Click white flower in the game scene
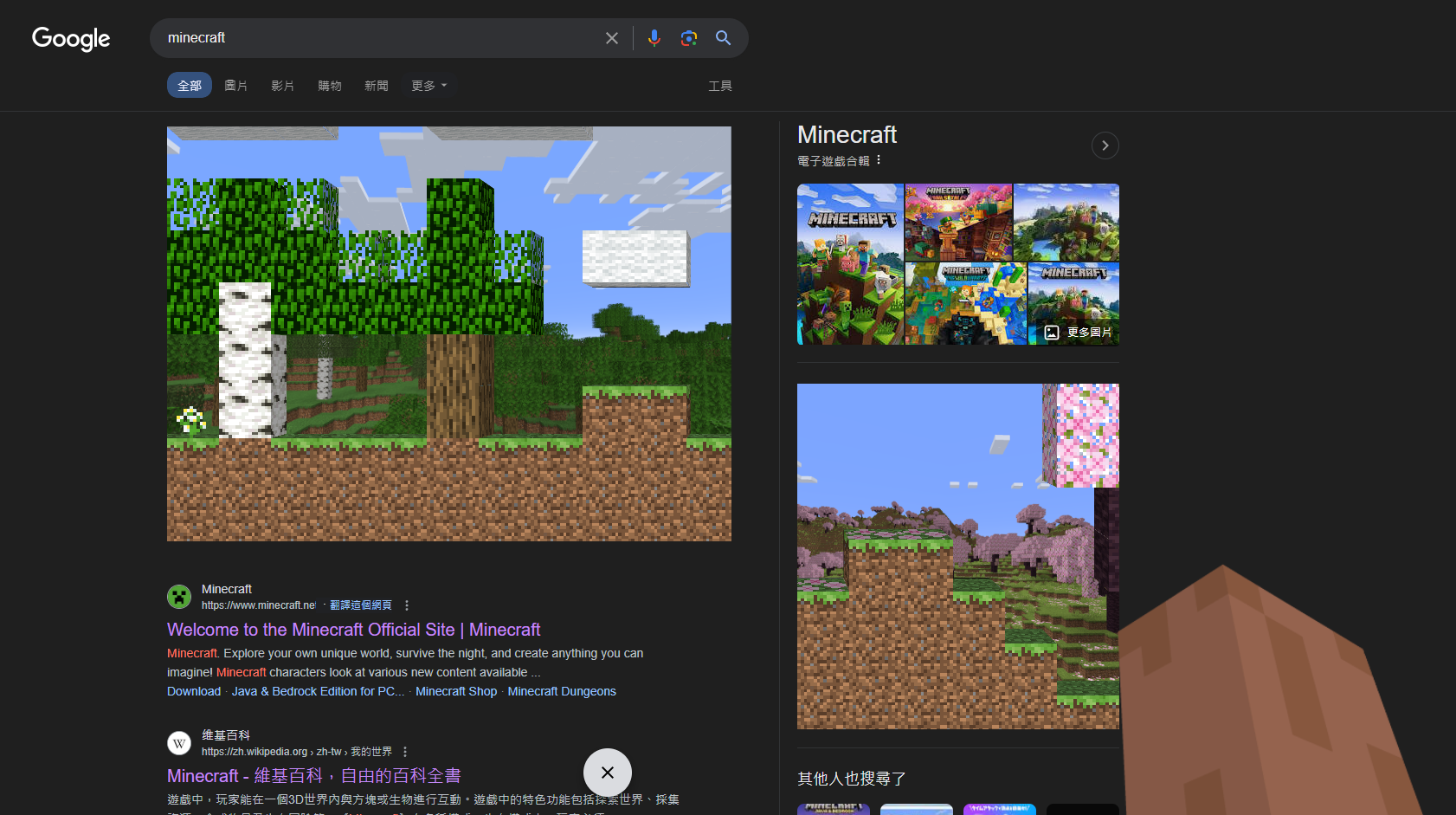 tap(190, 420)
